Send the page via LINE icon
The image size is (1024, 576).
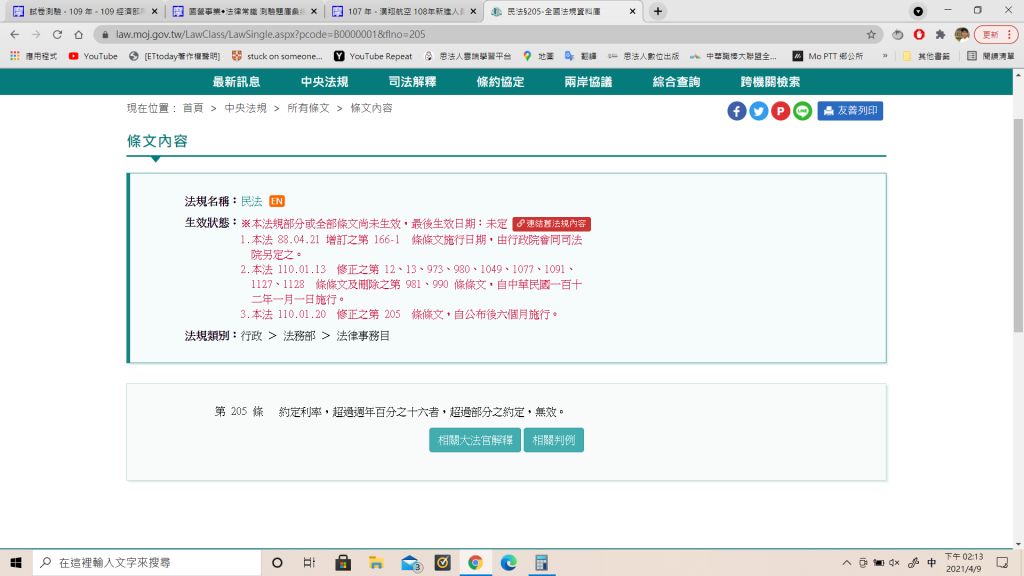801,111
